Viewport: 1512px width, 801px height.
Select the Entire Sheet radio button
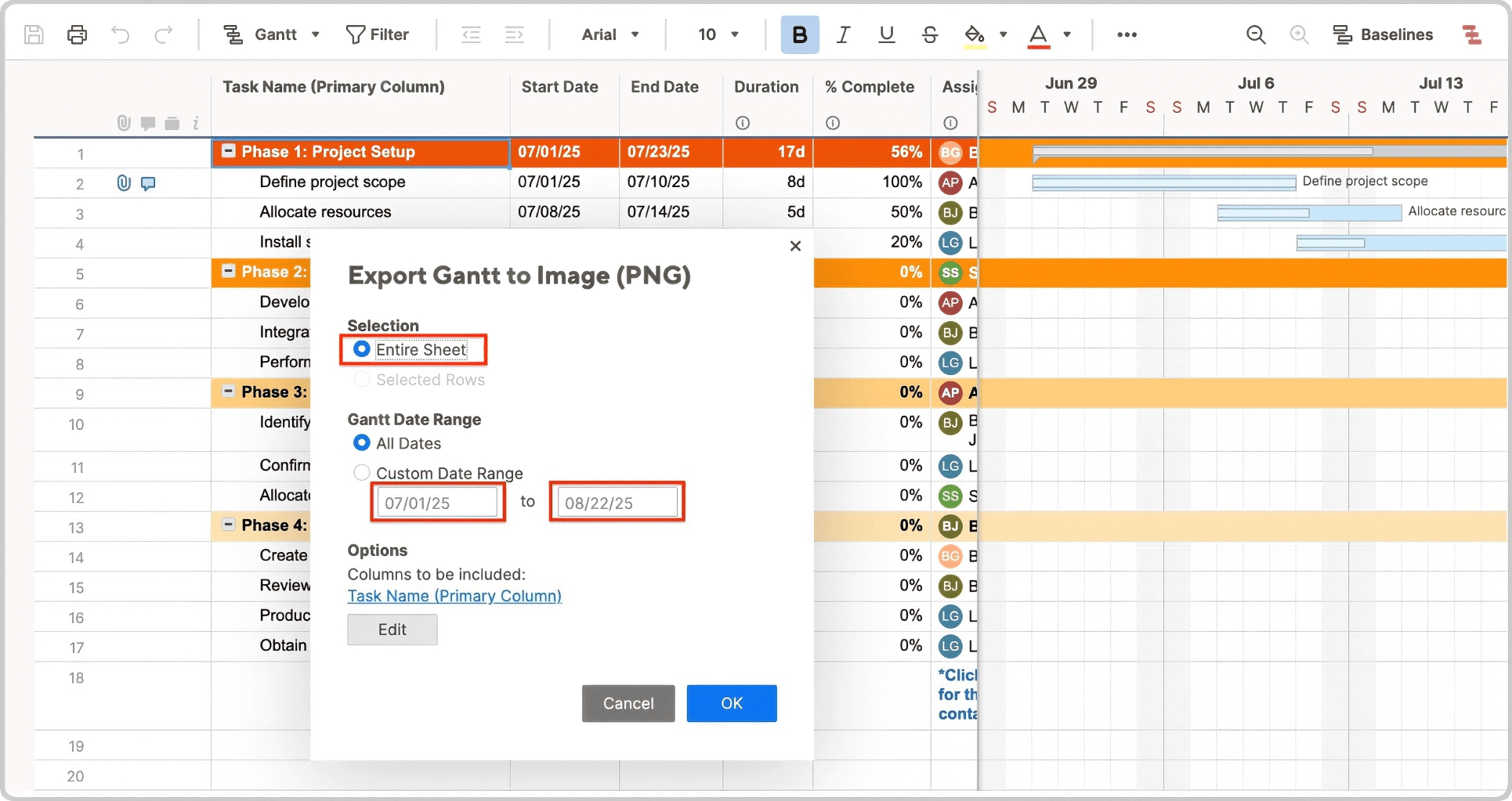pyautogui.click(x=361, y=349)
